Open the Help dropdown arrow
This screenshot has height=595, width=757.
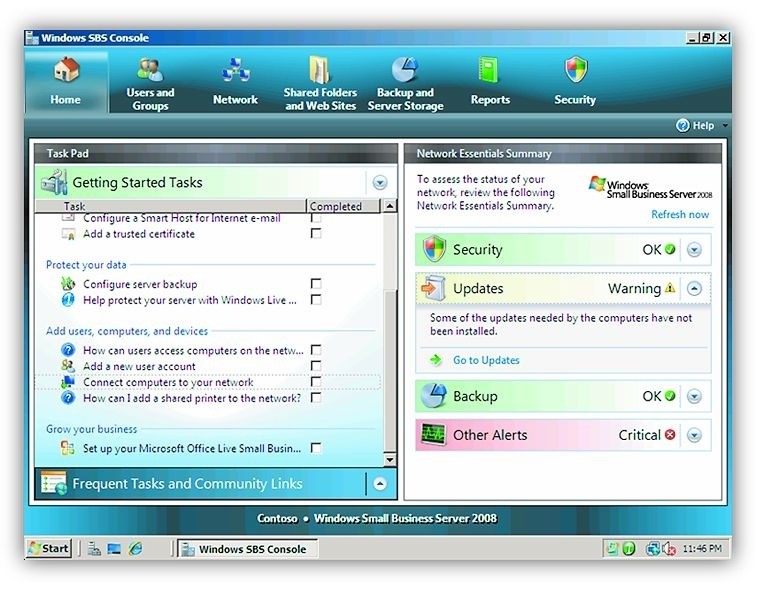pos(725,126)
